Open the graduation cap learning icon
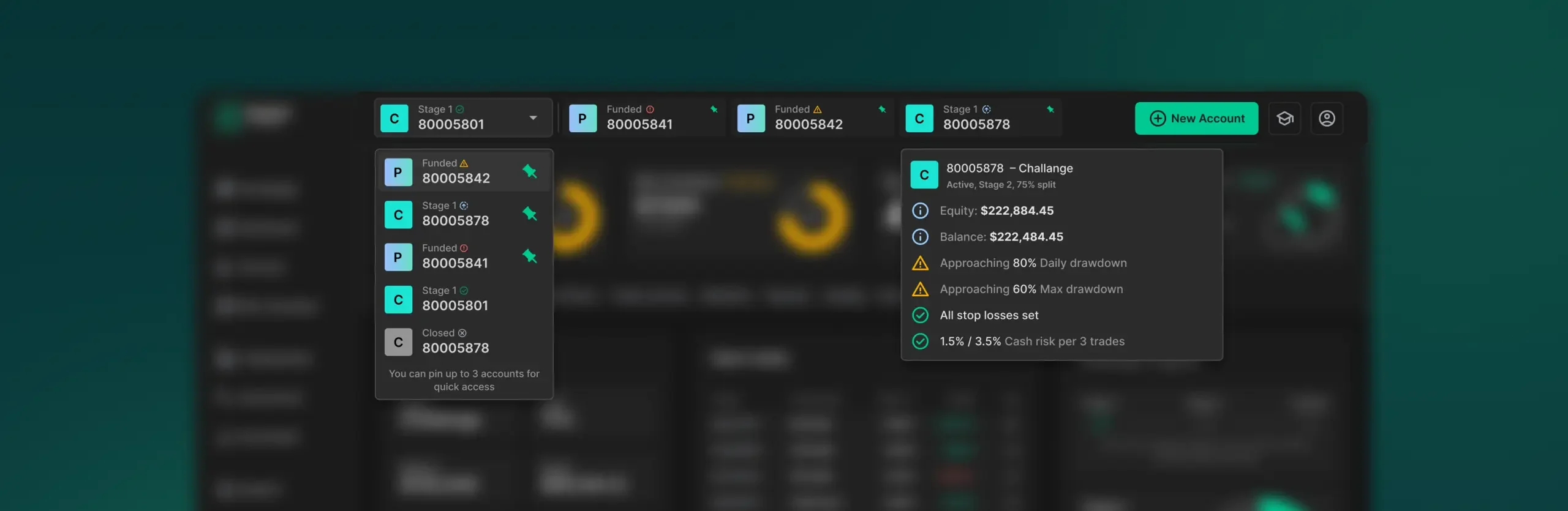 pos(1284,118)
